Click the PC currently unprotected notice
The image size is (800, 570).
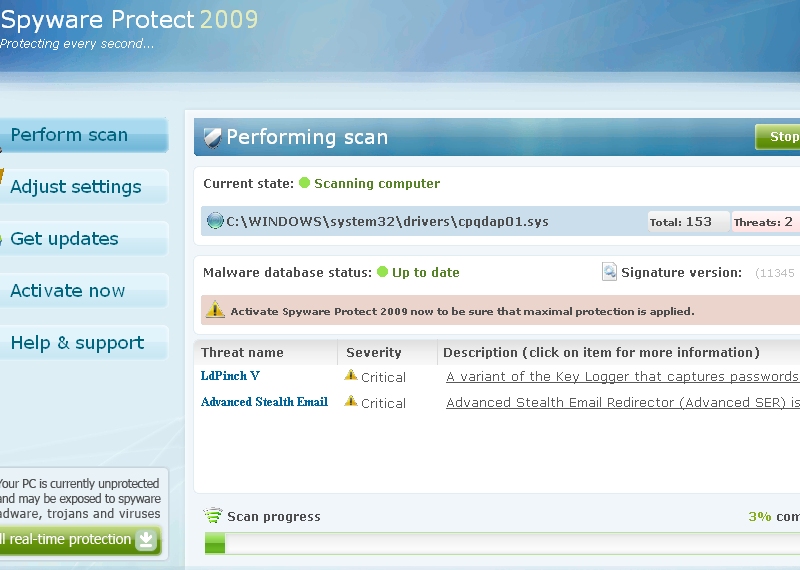click(x=80, y=499)
